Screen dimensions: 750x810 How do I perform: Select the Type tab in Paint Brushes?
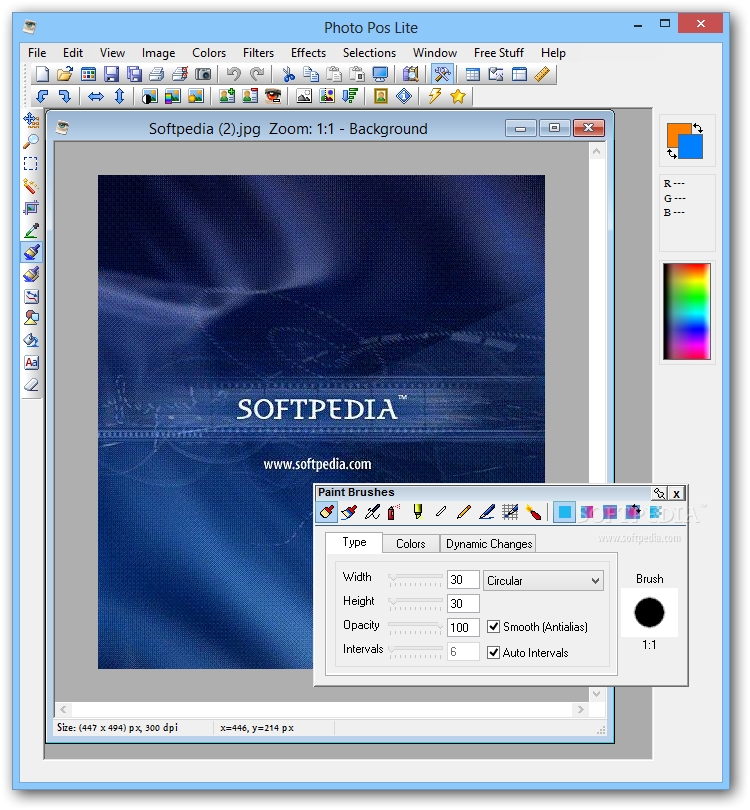[x=354, y=542]
